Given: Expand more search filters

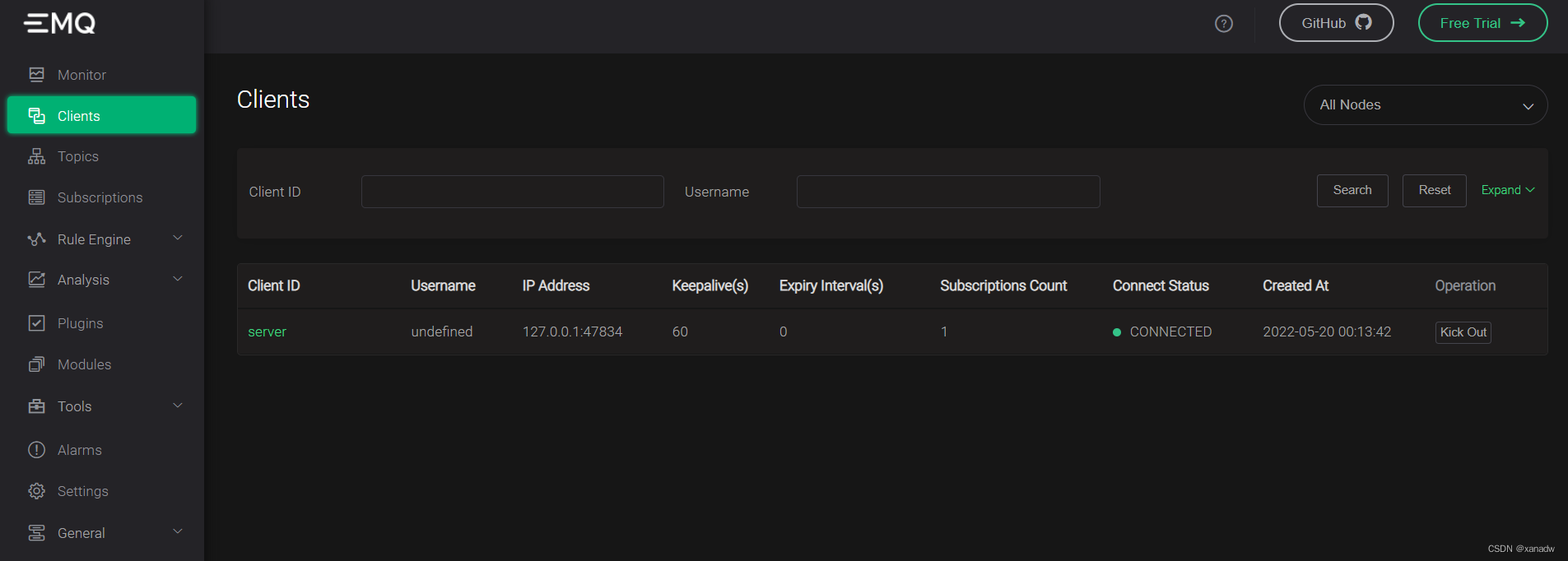Looking at the screenshot, I should pyautogui.click(x=1508, y=190).
